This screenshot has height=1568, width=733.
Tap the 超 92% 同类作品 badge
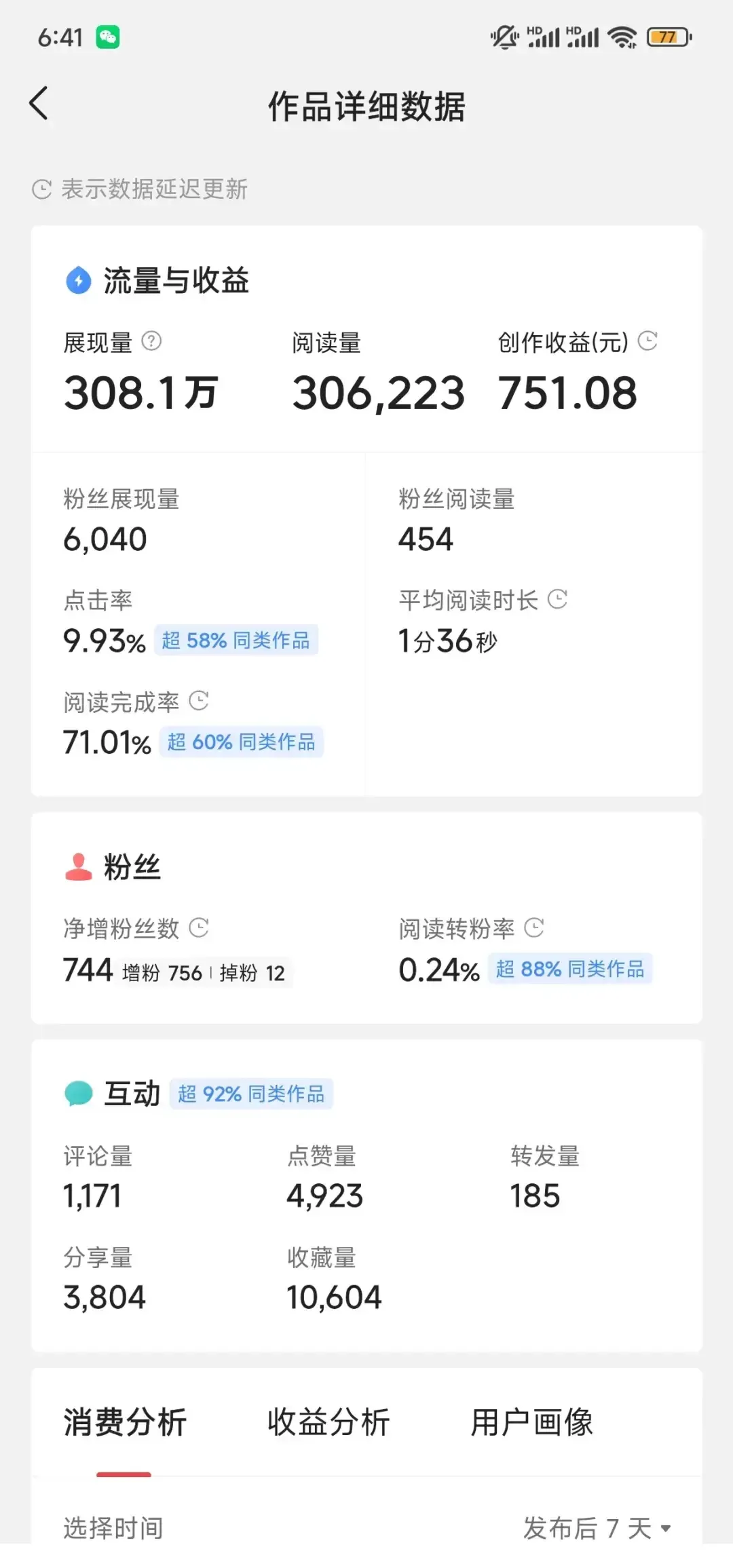251,1094
